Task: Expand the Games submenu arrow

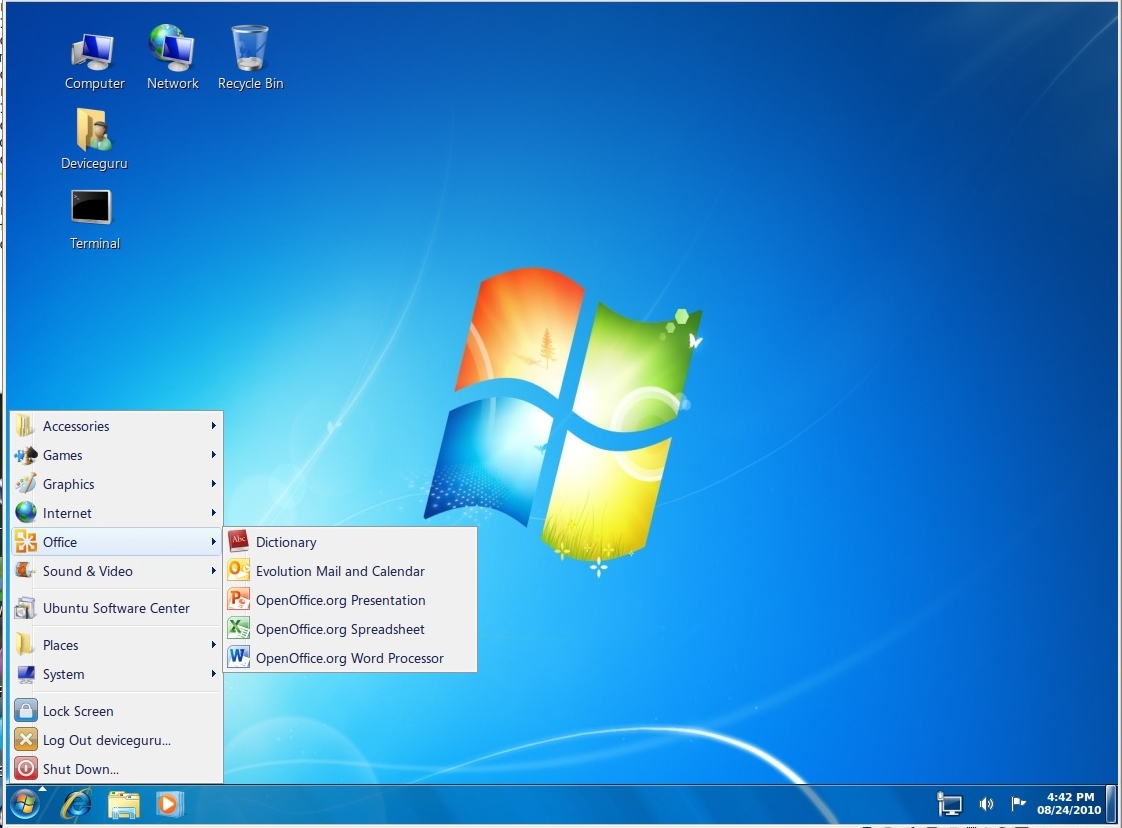Action: (213, 454)
